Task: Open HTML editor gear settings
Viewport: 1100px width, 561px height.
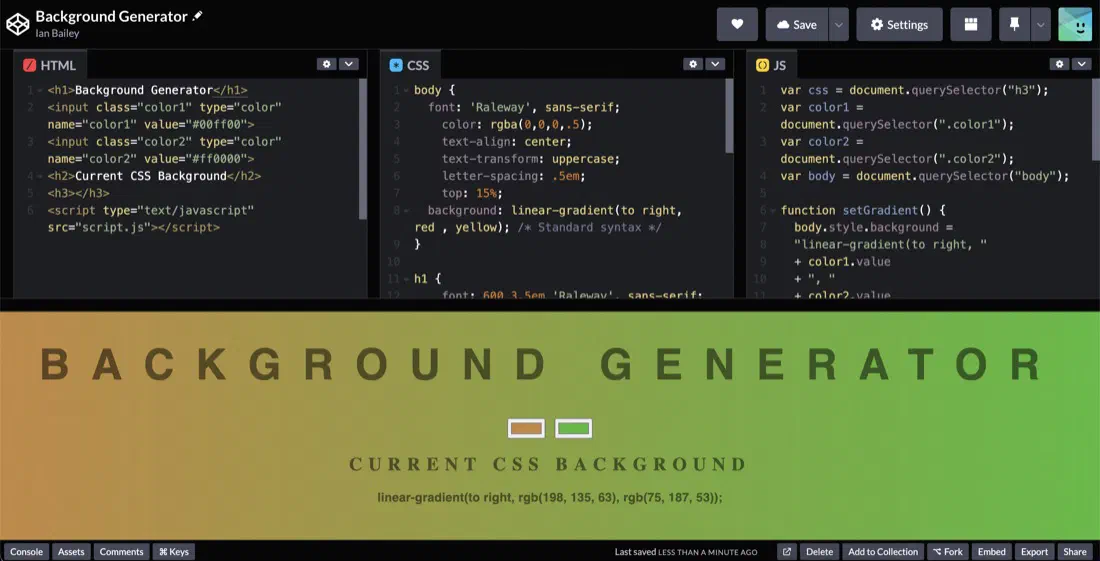Action: click(x=326, y=64)
